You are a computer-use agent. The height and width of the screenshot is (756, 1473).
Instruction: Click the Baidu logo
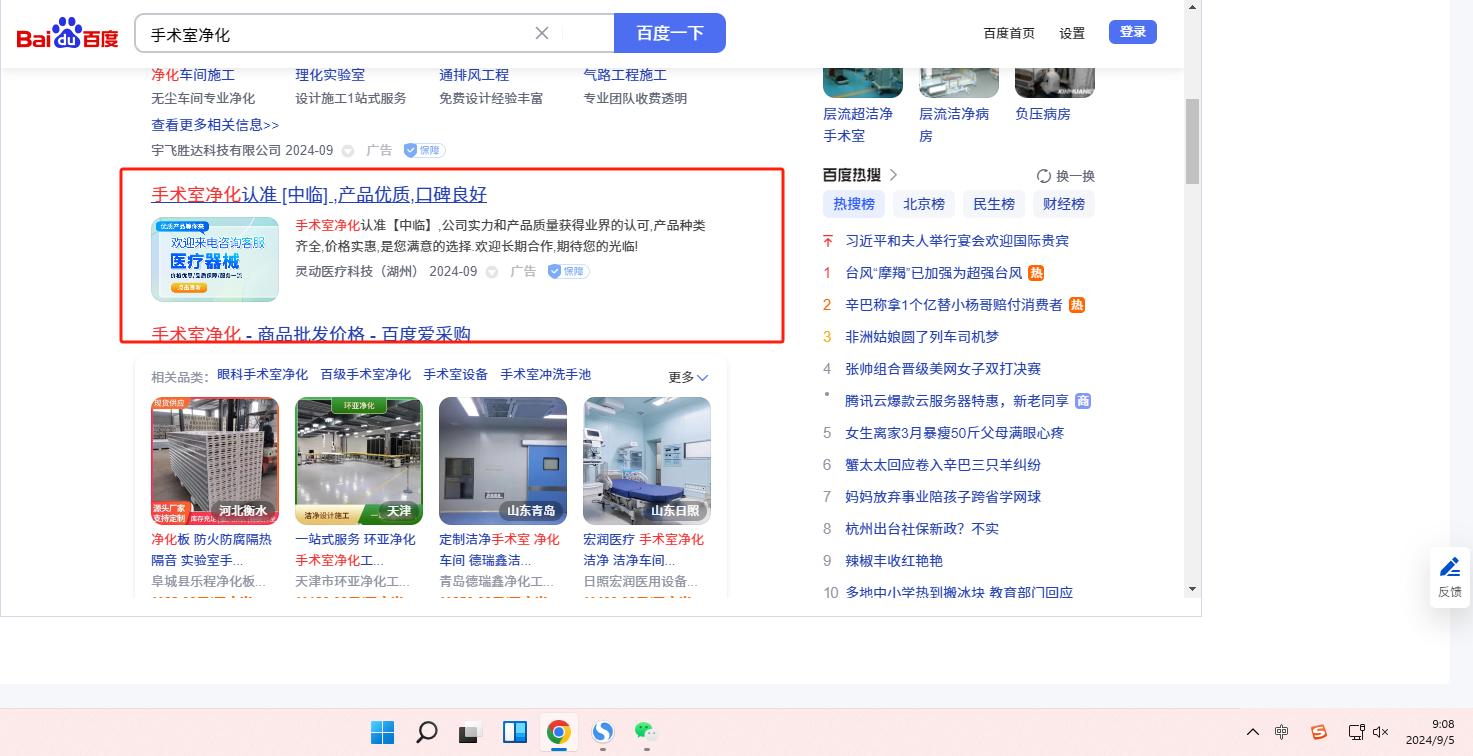tap(67, 34)
